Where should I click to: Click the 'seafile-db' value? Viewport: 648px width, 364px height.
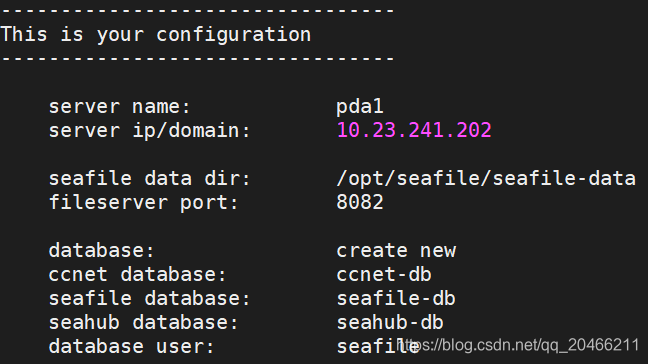396,299
